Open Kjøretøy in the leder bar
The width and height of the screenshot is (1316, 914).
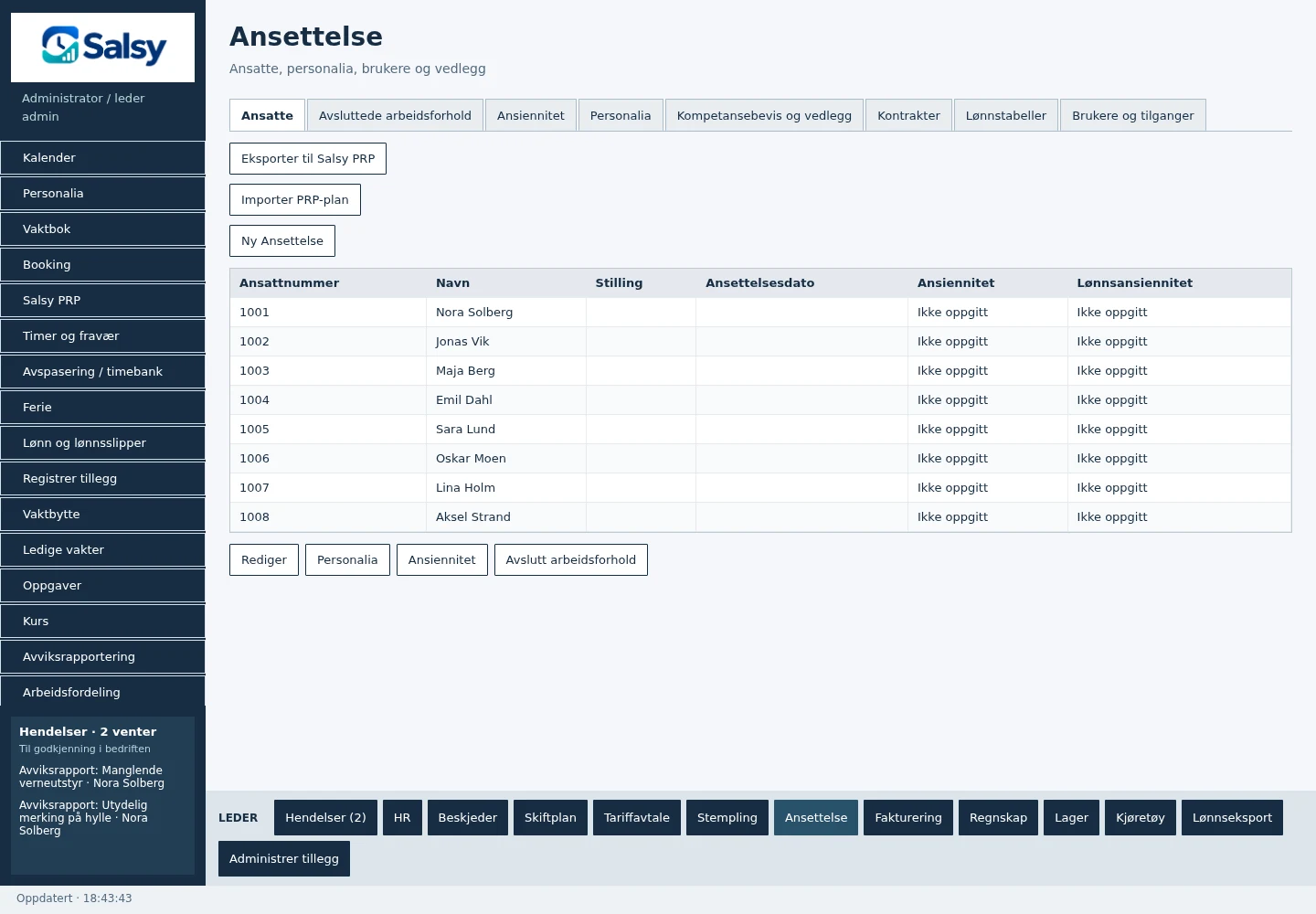click(x=1141, y=817)
